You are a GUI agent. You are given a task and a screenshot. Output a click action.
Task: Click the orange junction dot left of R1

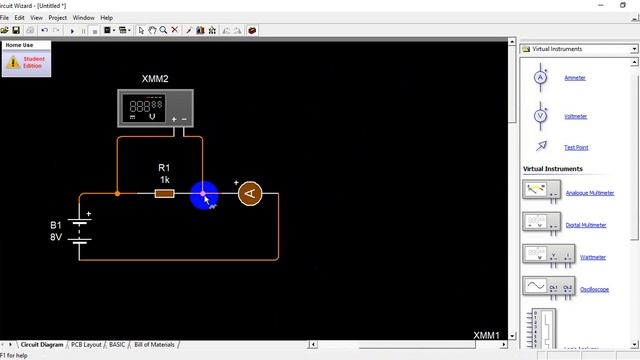coord(117,193)
